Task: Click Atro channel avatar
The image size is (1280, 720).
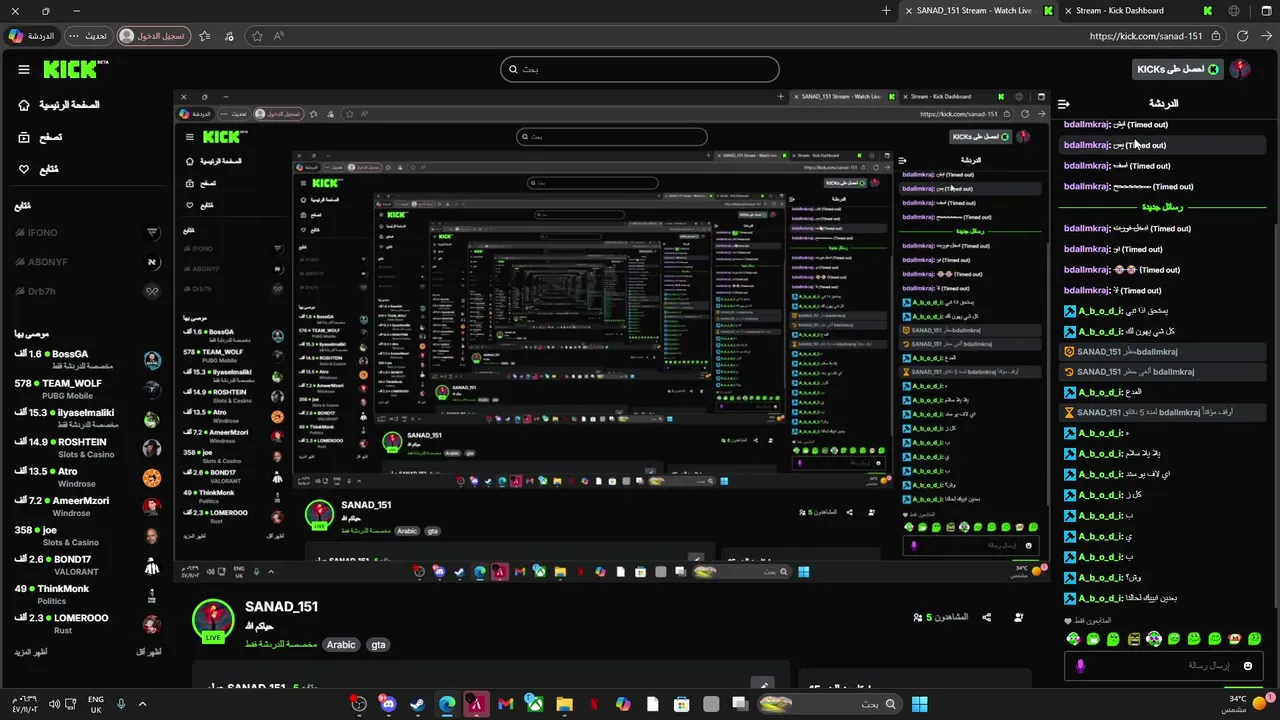Action: point(152,478)
